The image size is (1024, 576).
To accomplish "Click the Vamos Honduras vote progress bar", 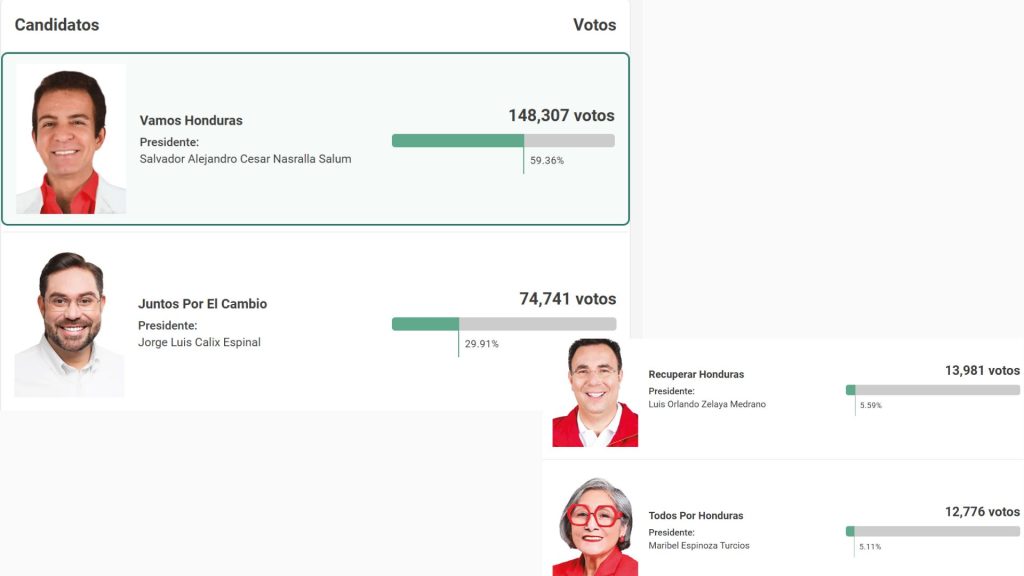I will coord(503,141).
